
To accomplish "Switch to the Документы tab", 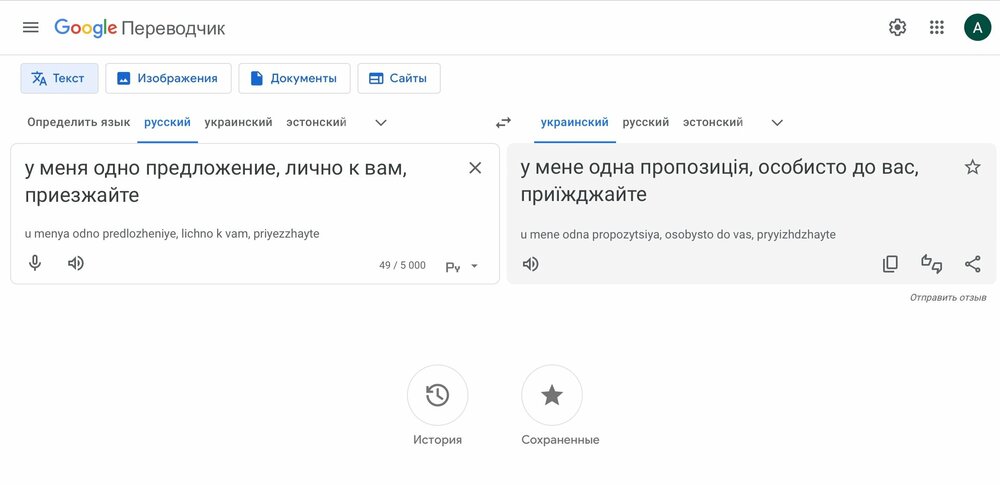I will (x=294, y=78).
